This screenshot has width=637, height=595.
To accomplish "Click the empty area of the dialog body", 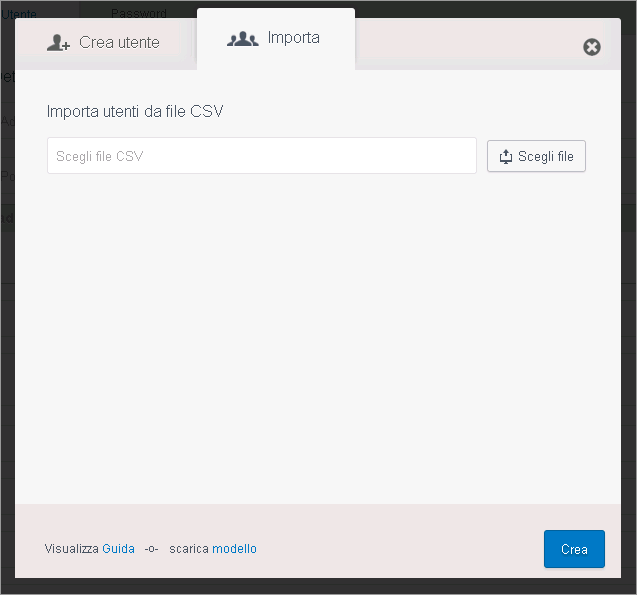I will (x=318, y=337).
